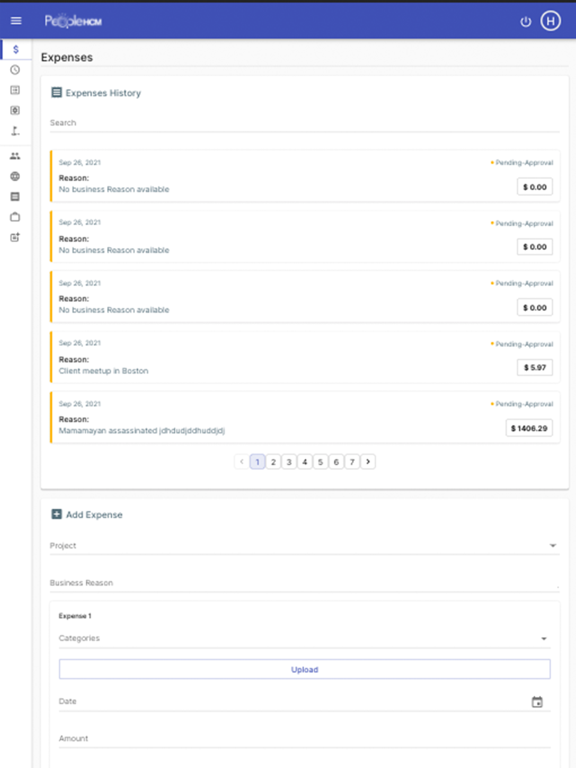This screenshot has height=768, width=576.
Task: Click Pending-Approval status on Boston expense
Action: point(522,344)
